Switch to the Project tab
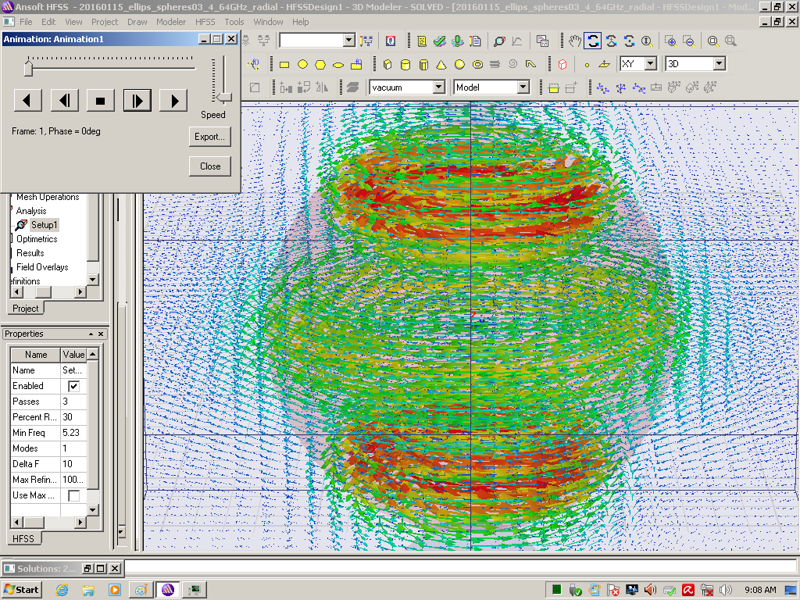 tap(26, 308)
